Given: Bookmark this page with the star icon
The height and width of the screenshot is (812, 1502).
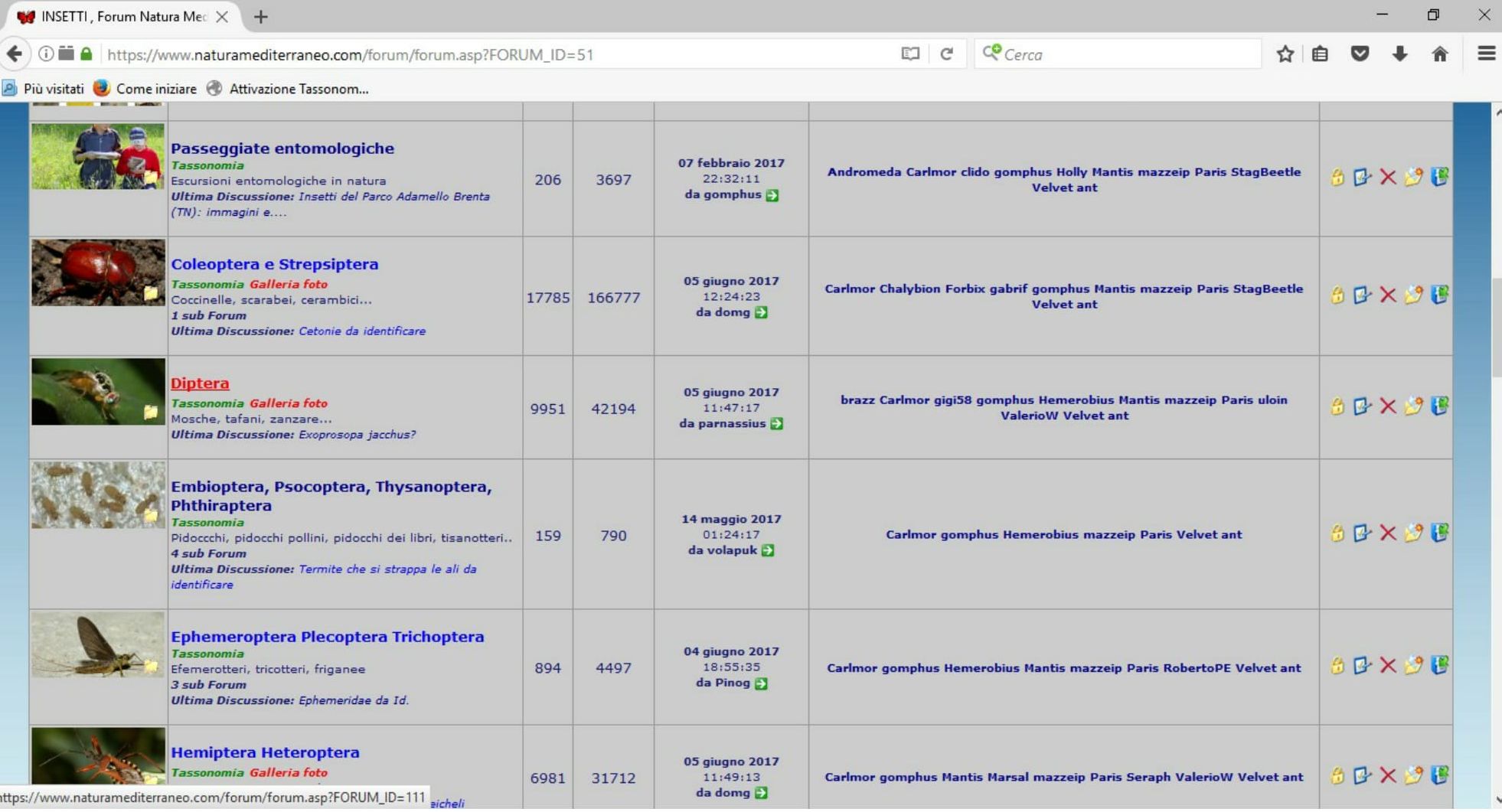Looking at the screenshot, I should [x=1285, y=54].
